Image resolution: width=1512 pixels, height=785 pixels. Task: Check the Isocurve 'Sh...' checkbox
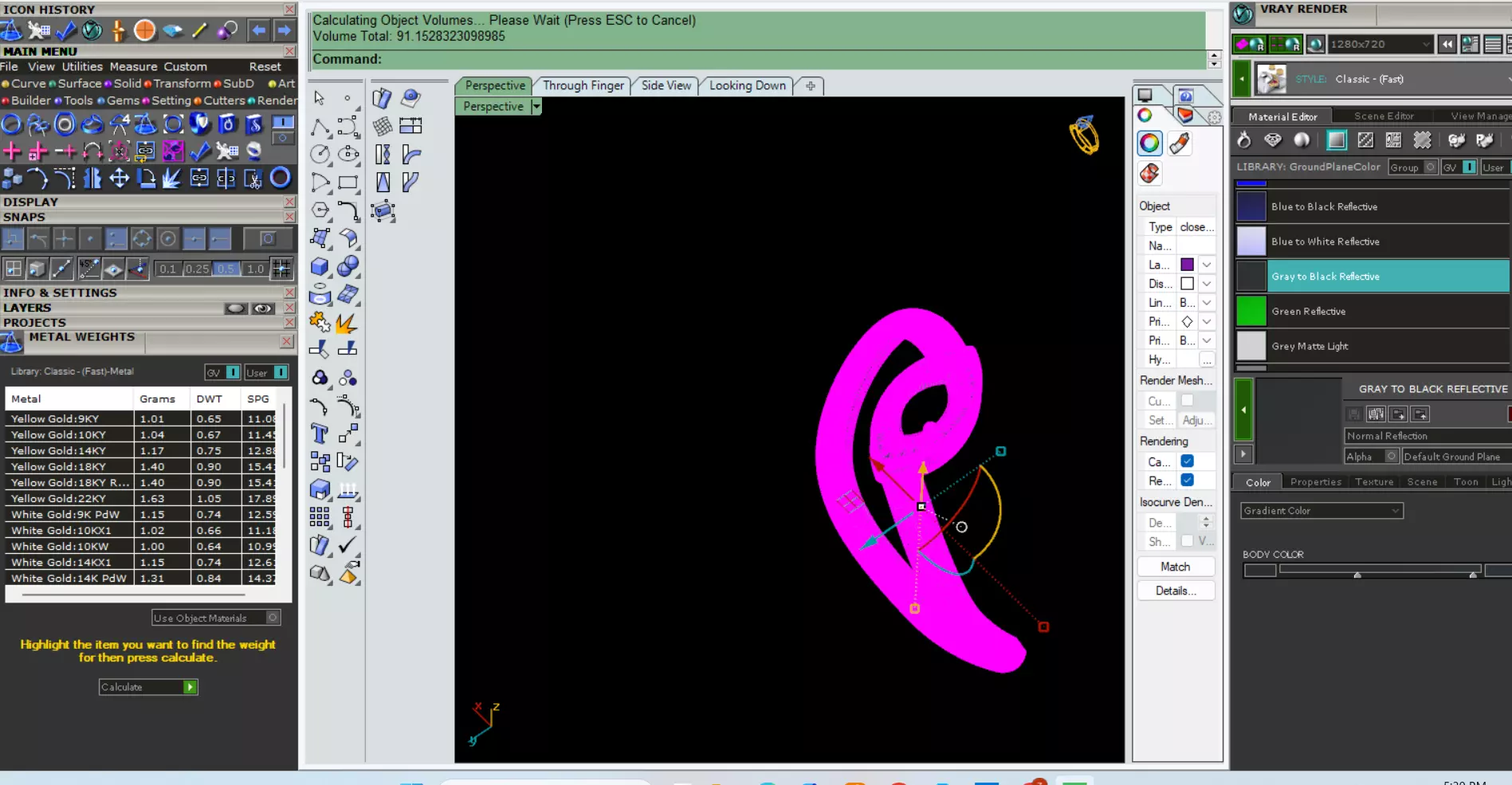[x=1187, y=541]
